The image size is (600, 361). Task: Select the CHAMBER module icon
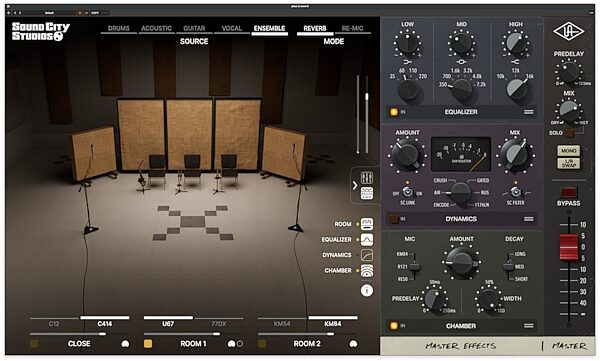click(367, 271)
